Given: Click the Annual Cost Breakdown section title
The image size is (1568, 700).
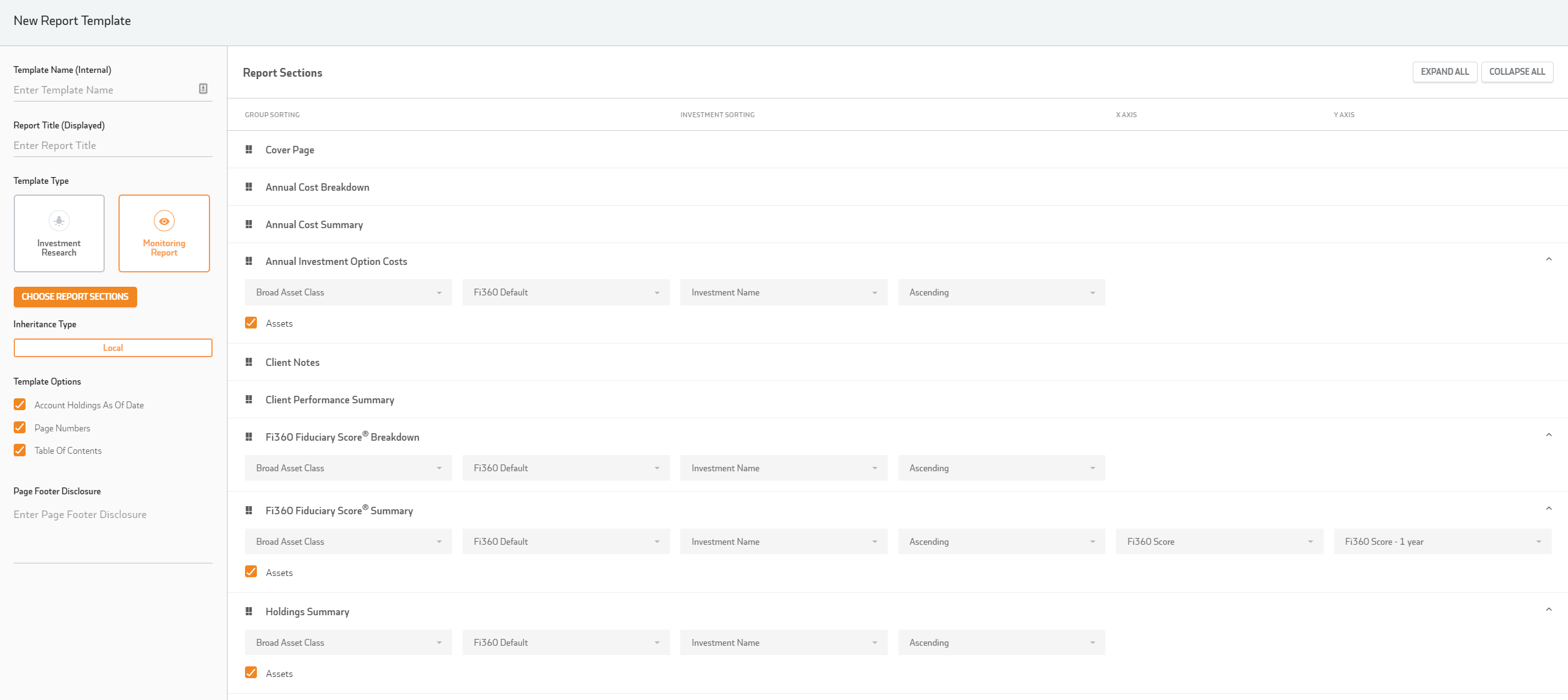Looking at the screenshot, I should click(x=317, y=188).
